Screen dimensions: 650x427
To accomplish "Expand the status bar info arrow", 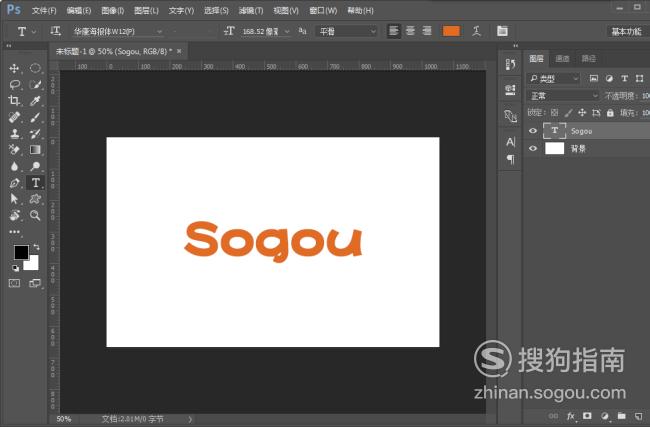I will pos(190,420).
